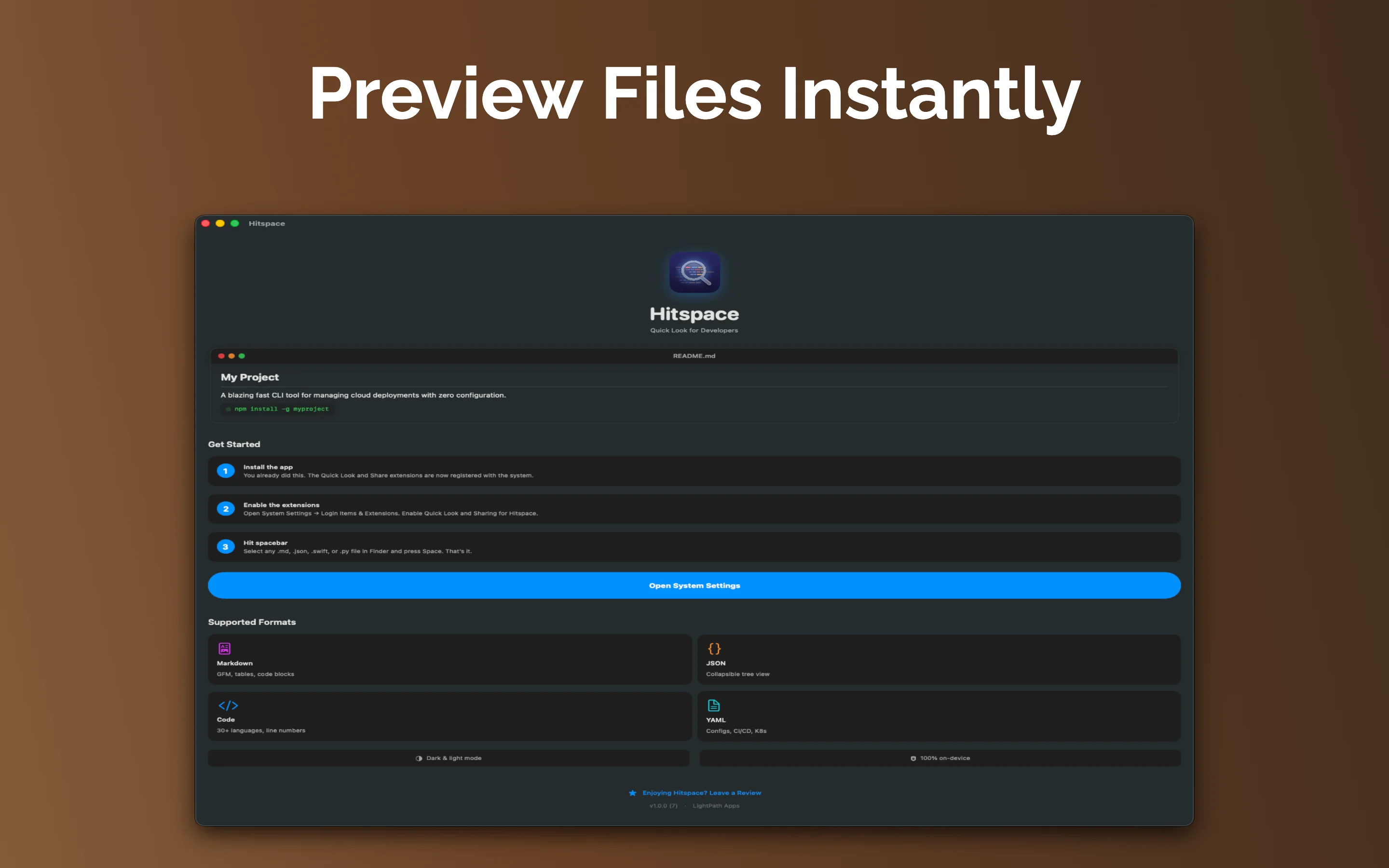Click the Markdown format card
The width and height of the screenshot is (1389, 868).
pos(449,659)
